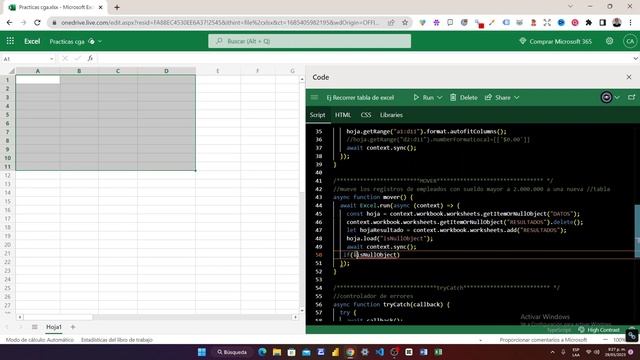Bookmark this page with the star icon

404,22
